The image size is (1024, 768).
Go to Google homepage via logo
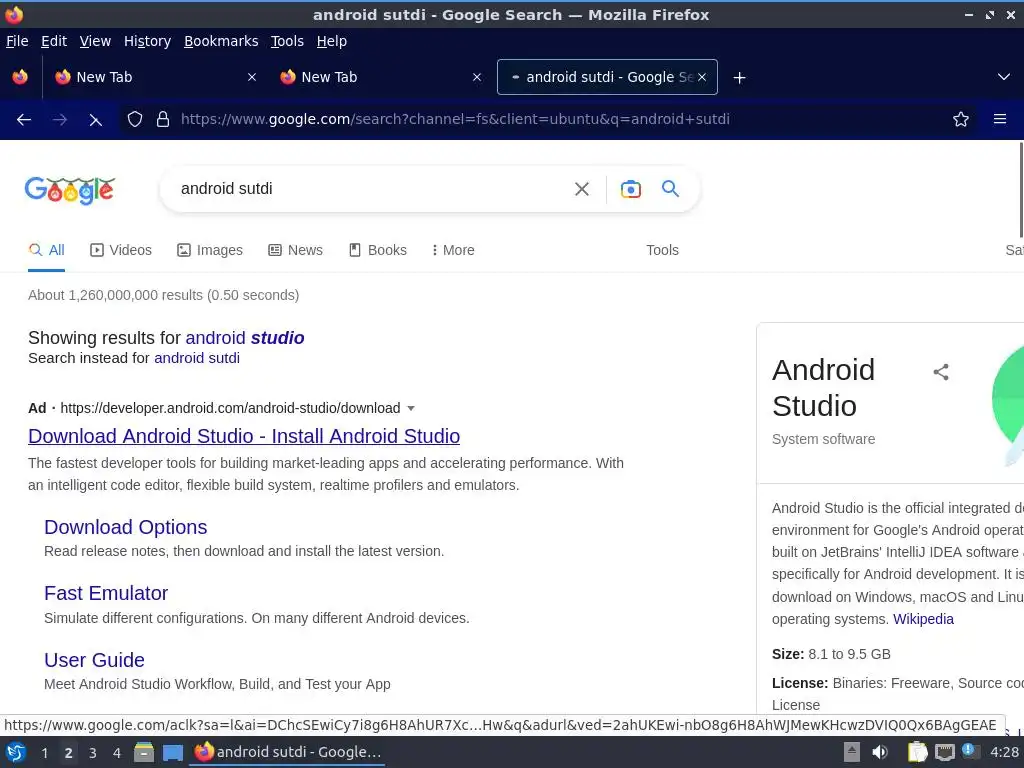70,190
